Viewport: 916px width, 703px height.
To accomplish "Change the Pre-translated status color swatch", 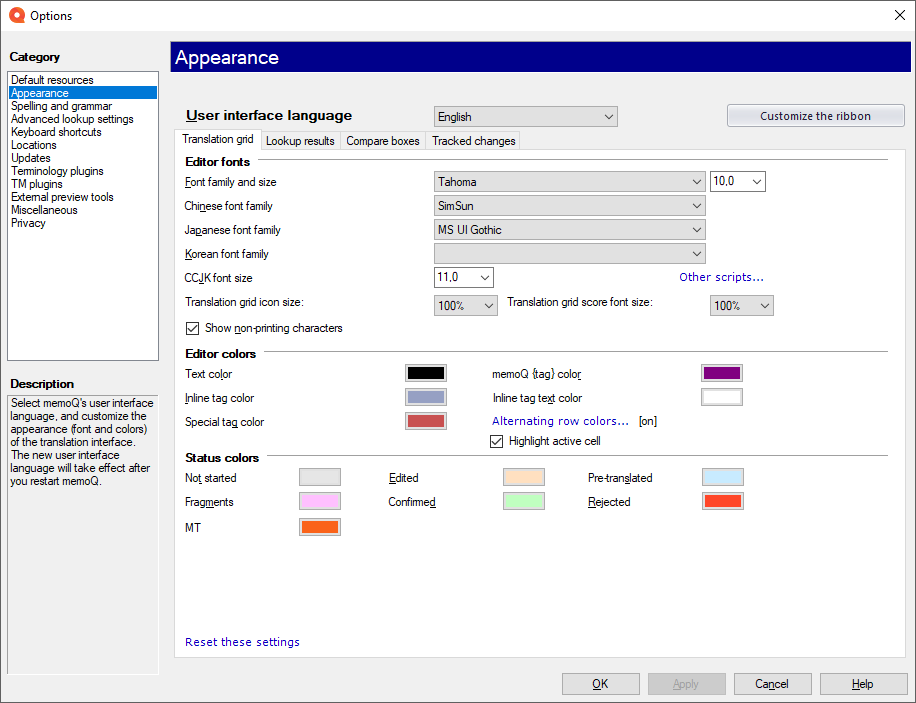I will (723, 477).
